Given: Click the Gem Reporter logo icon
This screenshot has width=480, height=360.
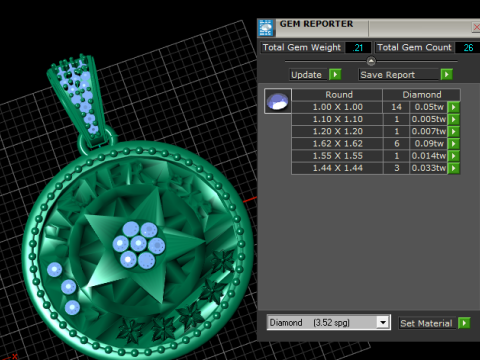Looking at the screenshot, I should coord(266,28).
